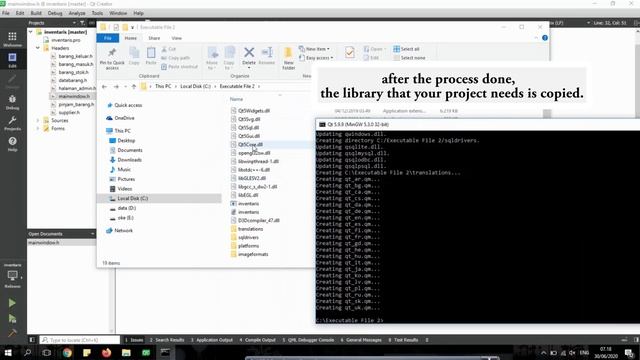Switch to View ribbon tab in Explorer

point(176,38)
